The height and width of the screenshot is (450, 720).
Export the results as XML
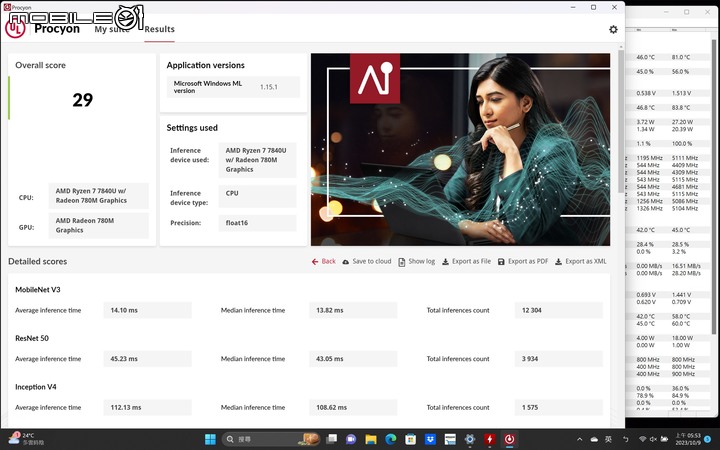(580, 261)
